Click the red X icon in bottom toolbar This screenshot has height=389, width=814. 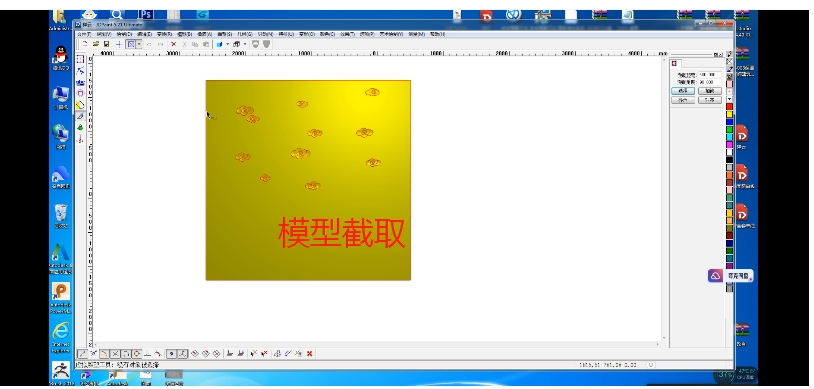(x=310, y=354)
